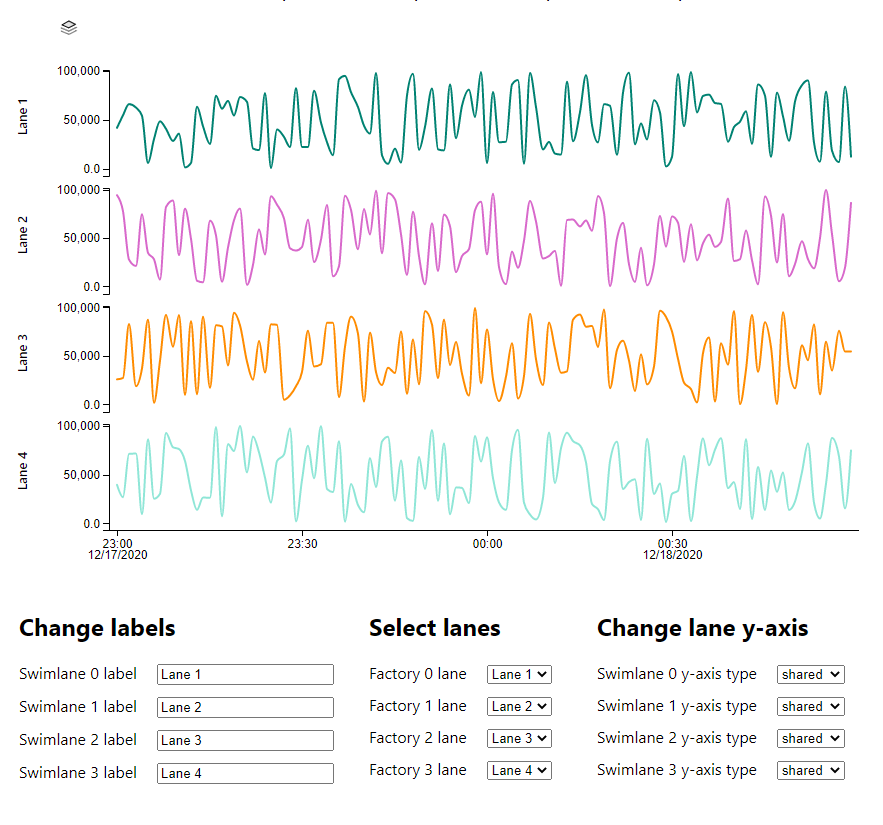
Task: Open the Factory 3 lane dropdown
Action: [518, 771]
